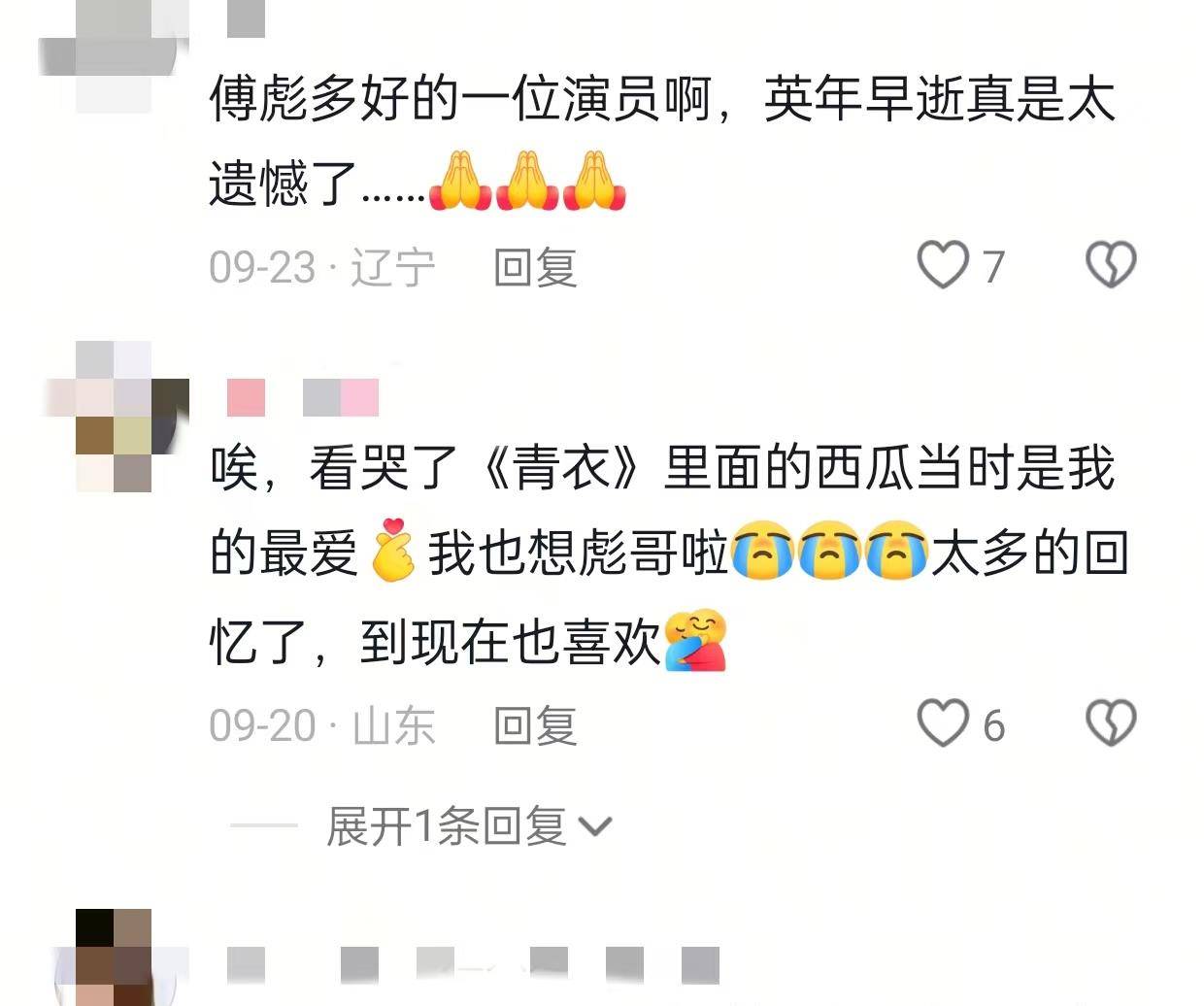Image resolution: width=1204 pixels, height=1006 pixels.
Task: Tap like count 7 on first comment
Action: (992, 267)
